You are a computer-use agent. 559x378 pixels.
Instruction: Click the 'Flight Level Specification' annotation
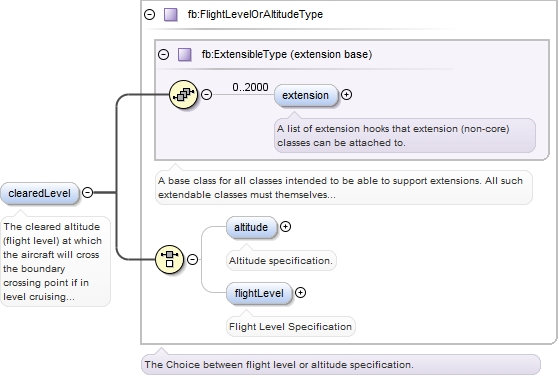291,327
